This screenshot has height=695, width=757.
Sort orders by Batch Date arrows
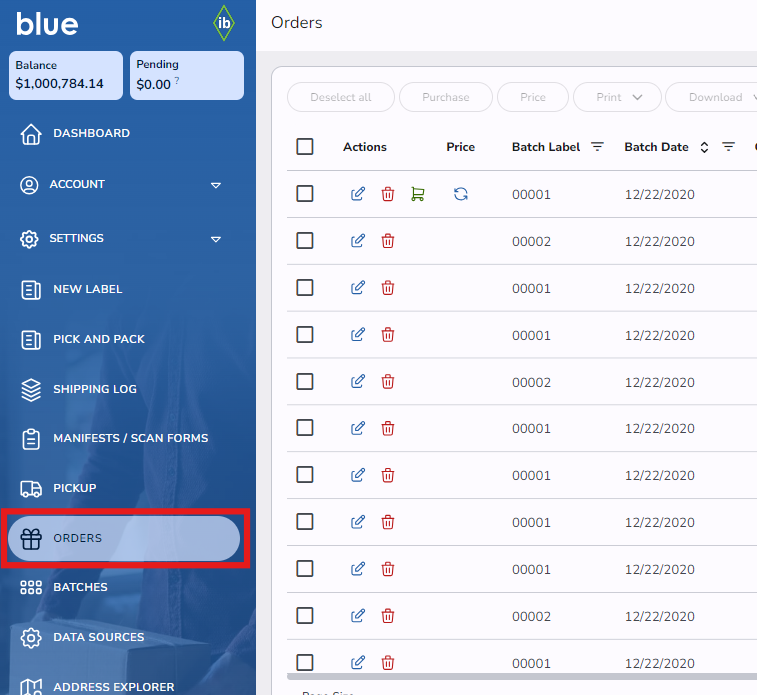click(704, 147)
